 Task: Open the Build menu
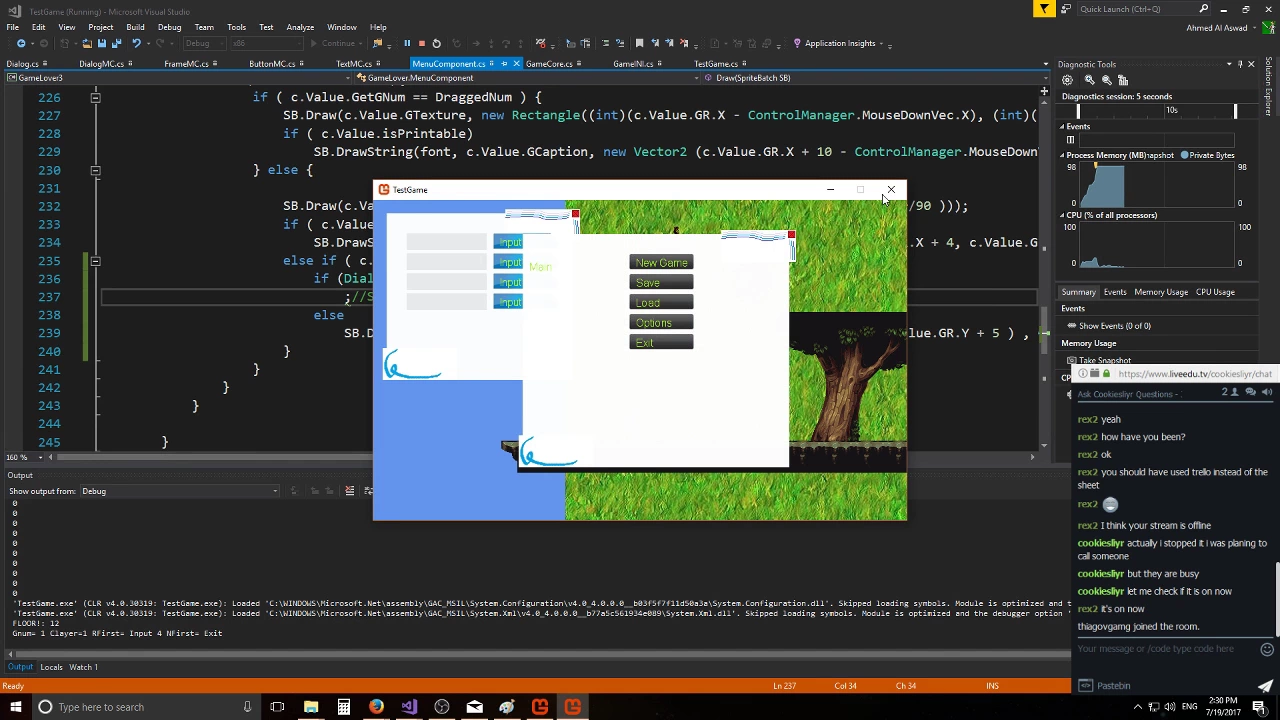click(135, 27)
